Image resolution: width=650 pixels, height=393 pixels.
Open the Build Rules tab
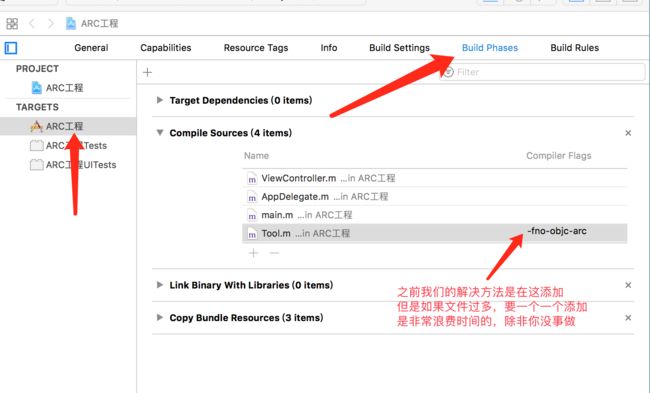point(575,48)
